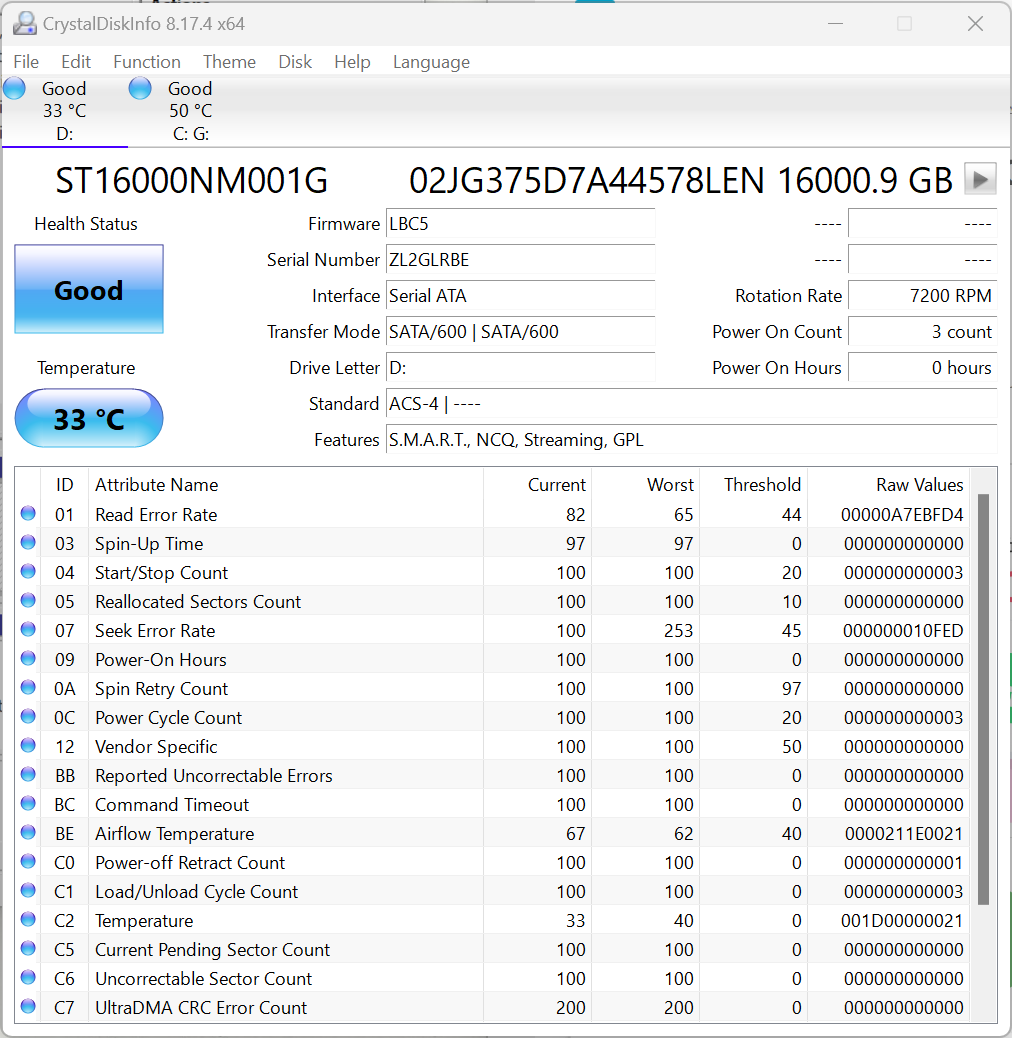Image resolution: width=1012 pixels, height=1038 pixels.
Task: Click the Serial Number field ZL2GLRBE
Action: point(520,260)
